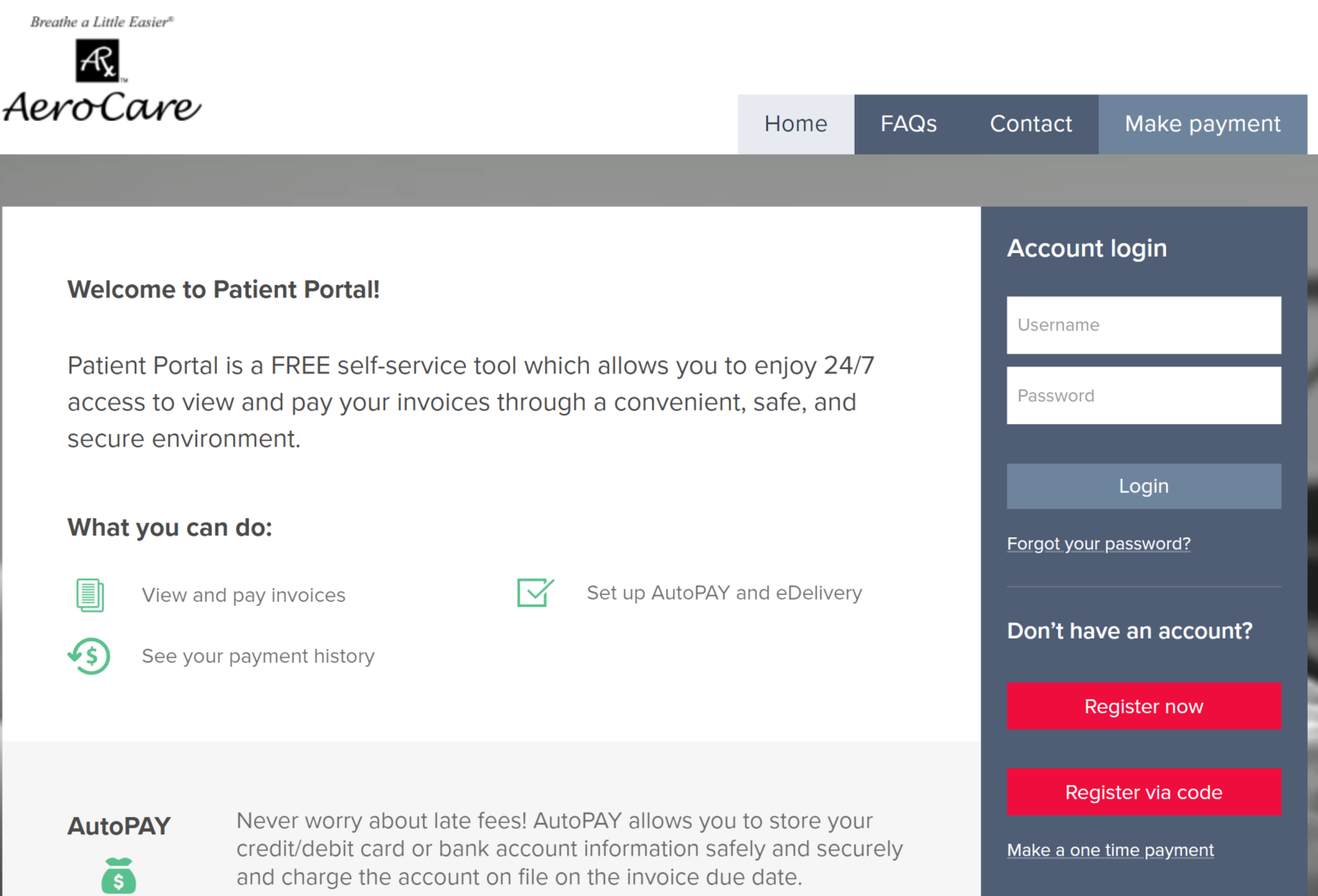Click the Account login heading
This screenshot has width=1318, height=896.
click(1087, 248)
